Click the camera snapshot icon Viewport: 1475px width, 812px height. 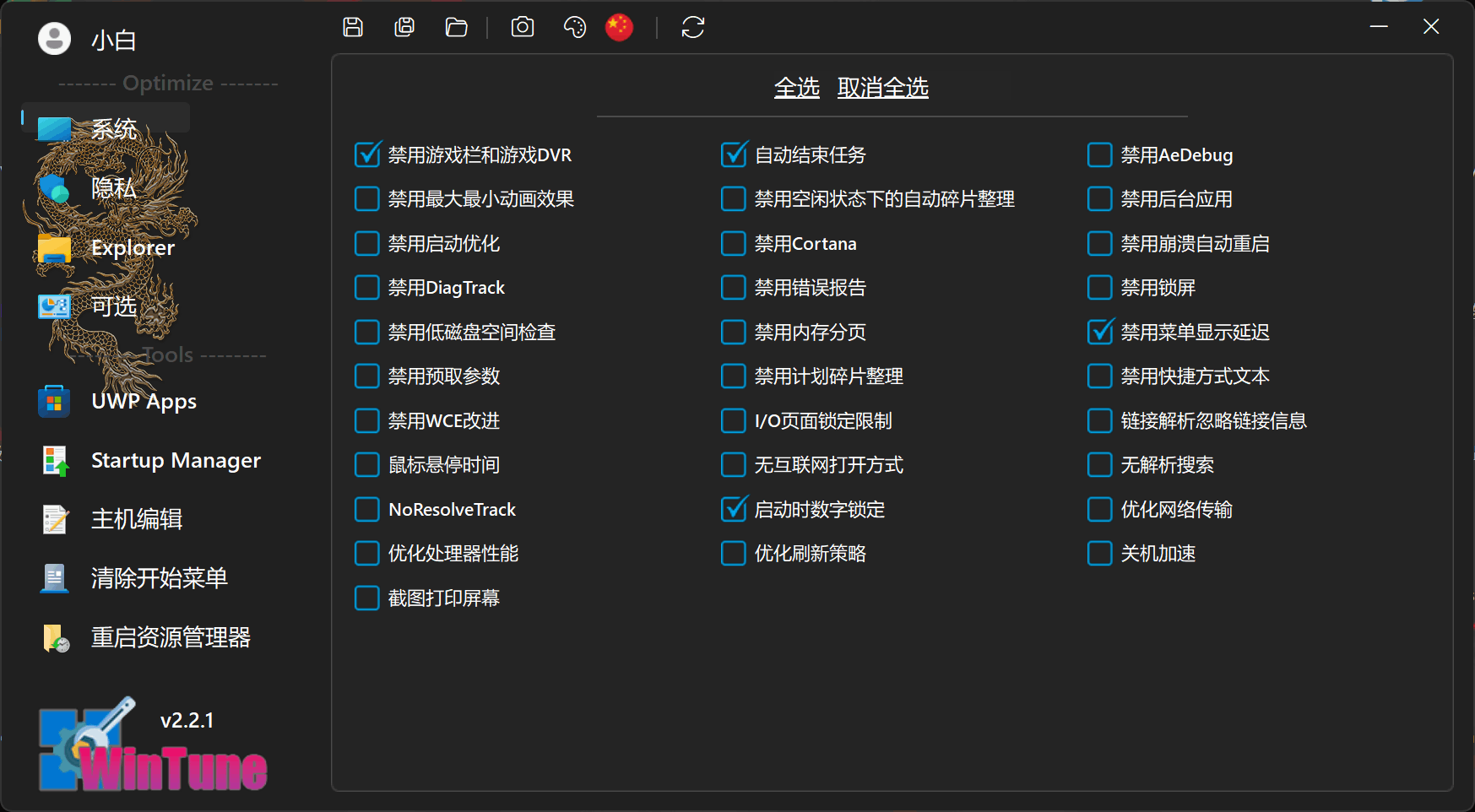(x=523, y=27)
